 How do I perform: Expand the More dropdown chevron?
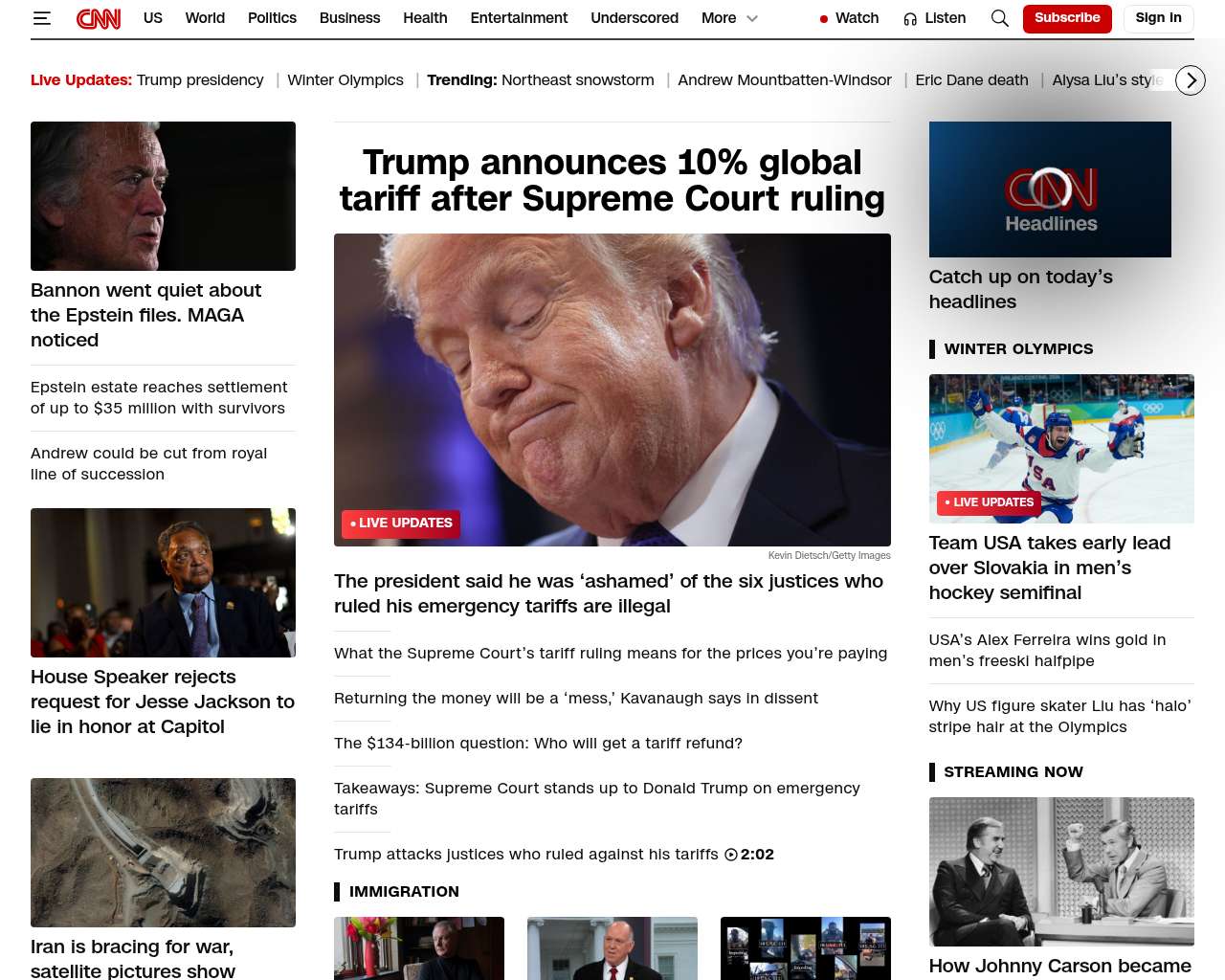[x=752, y=18]
